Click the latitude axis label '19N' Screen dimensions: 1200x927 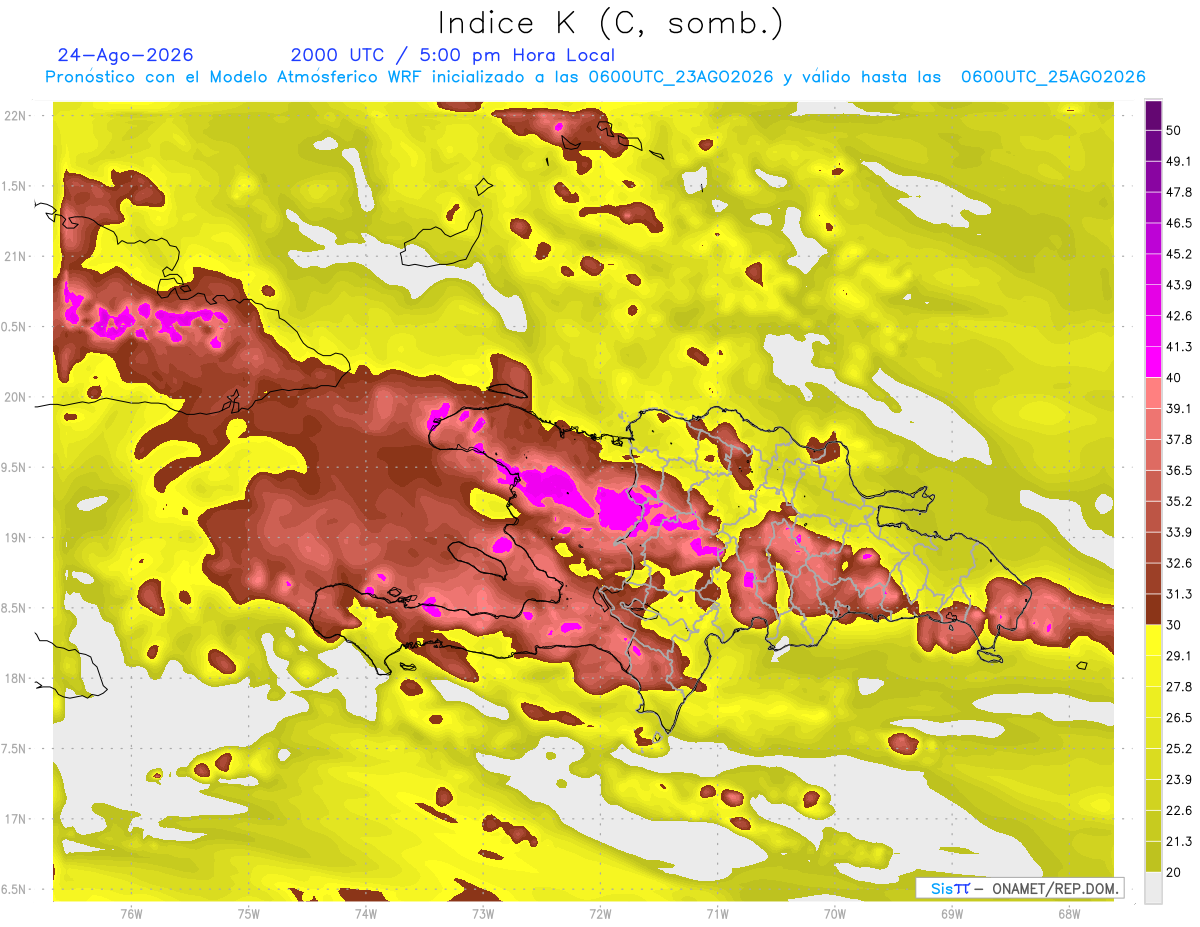tap(16, 537)
